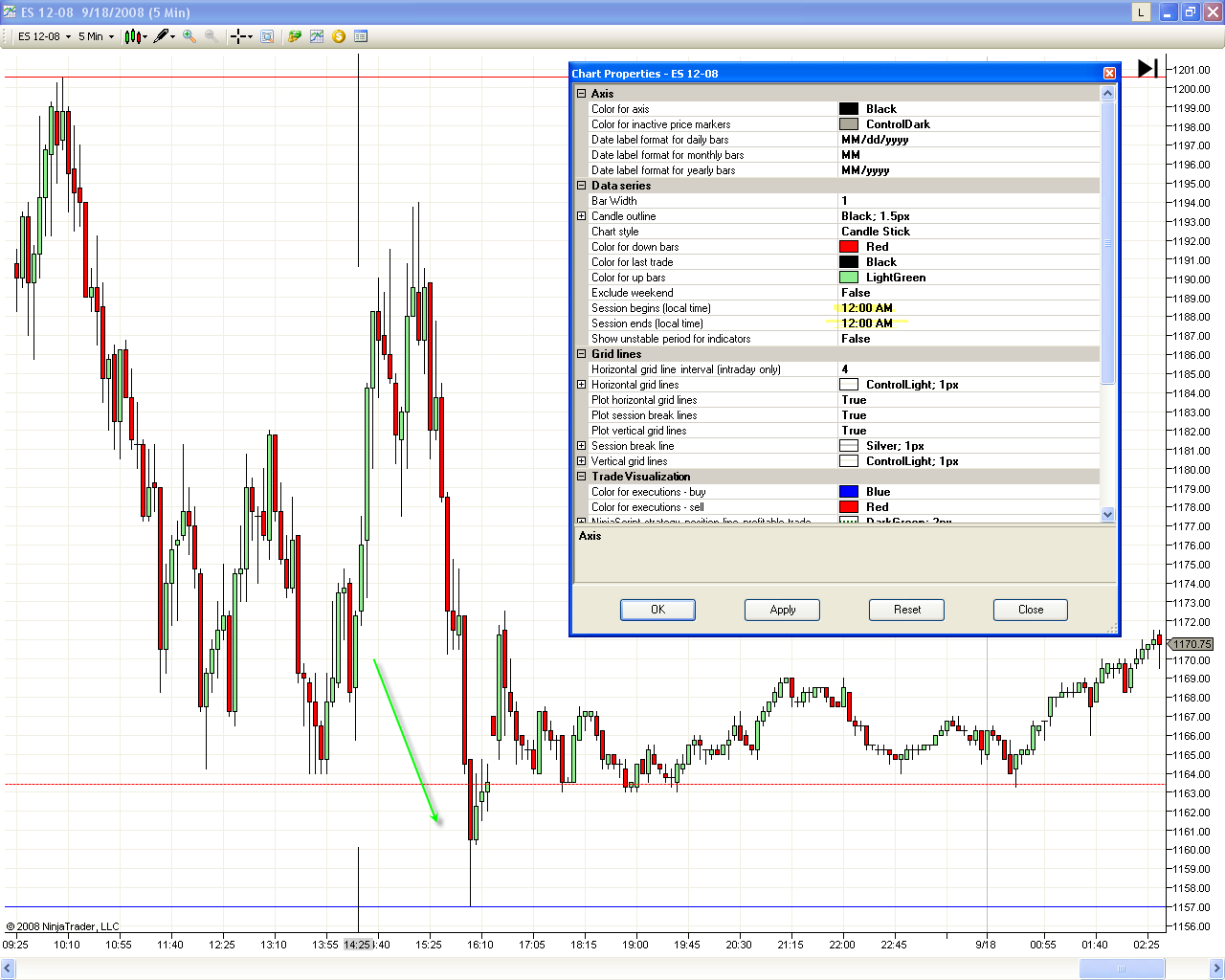The image size is (1225, 980).
Task: Select the yearly bars MM/yyyy format value
Action: coord(969,170)
